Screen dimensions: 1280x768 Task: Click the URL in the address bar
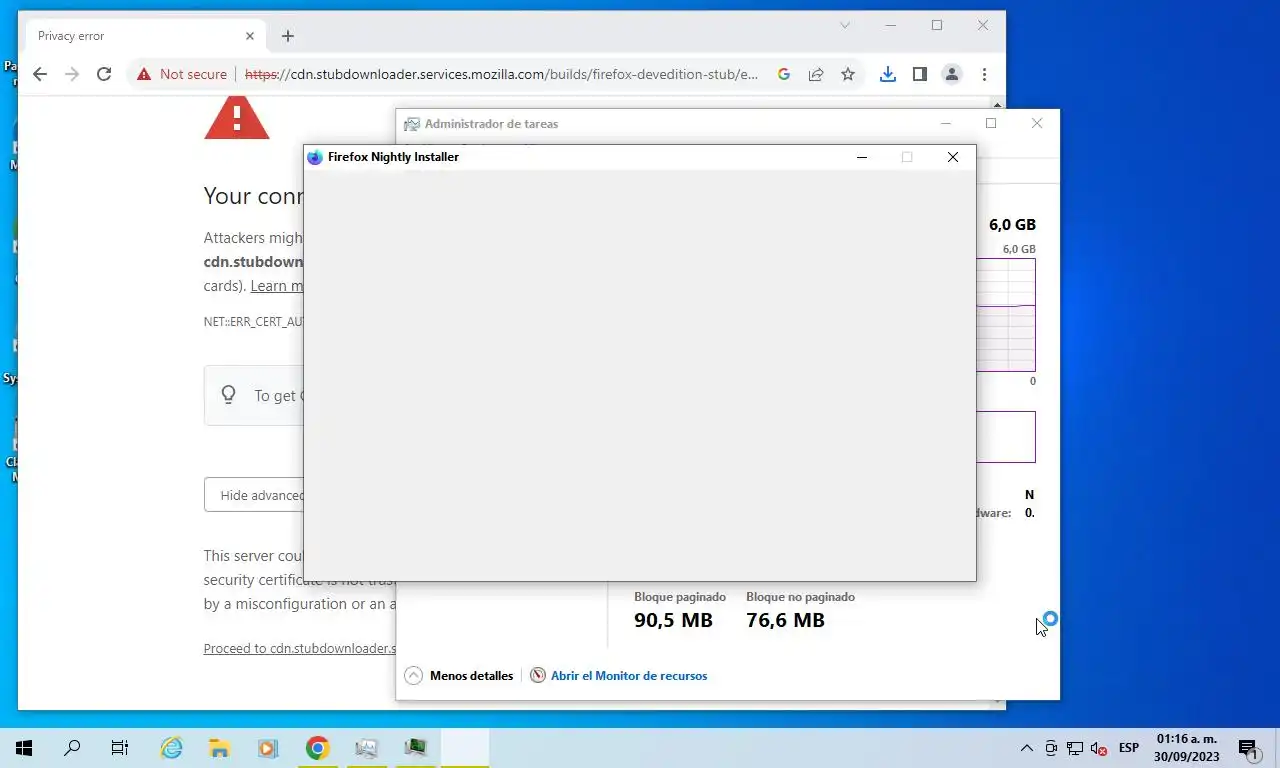point(501,74)
